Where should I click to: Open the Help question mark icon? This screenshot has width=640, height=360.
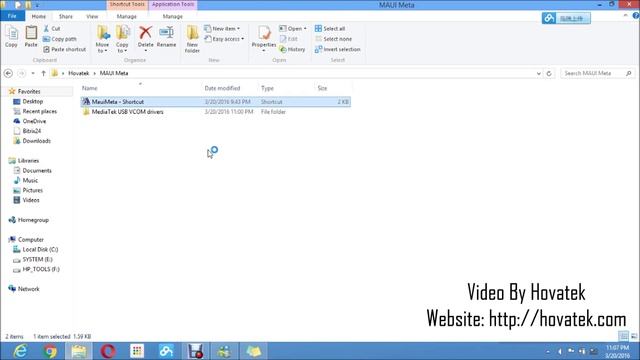(636, 16)
